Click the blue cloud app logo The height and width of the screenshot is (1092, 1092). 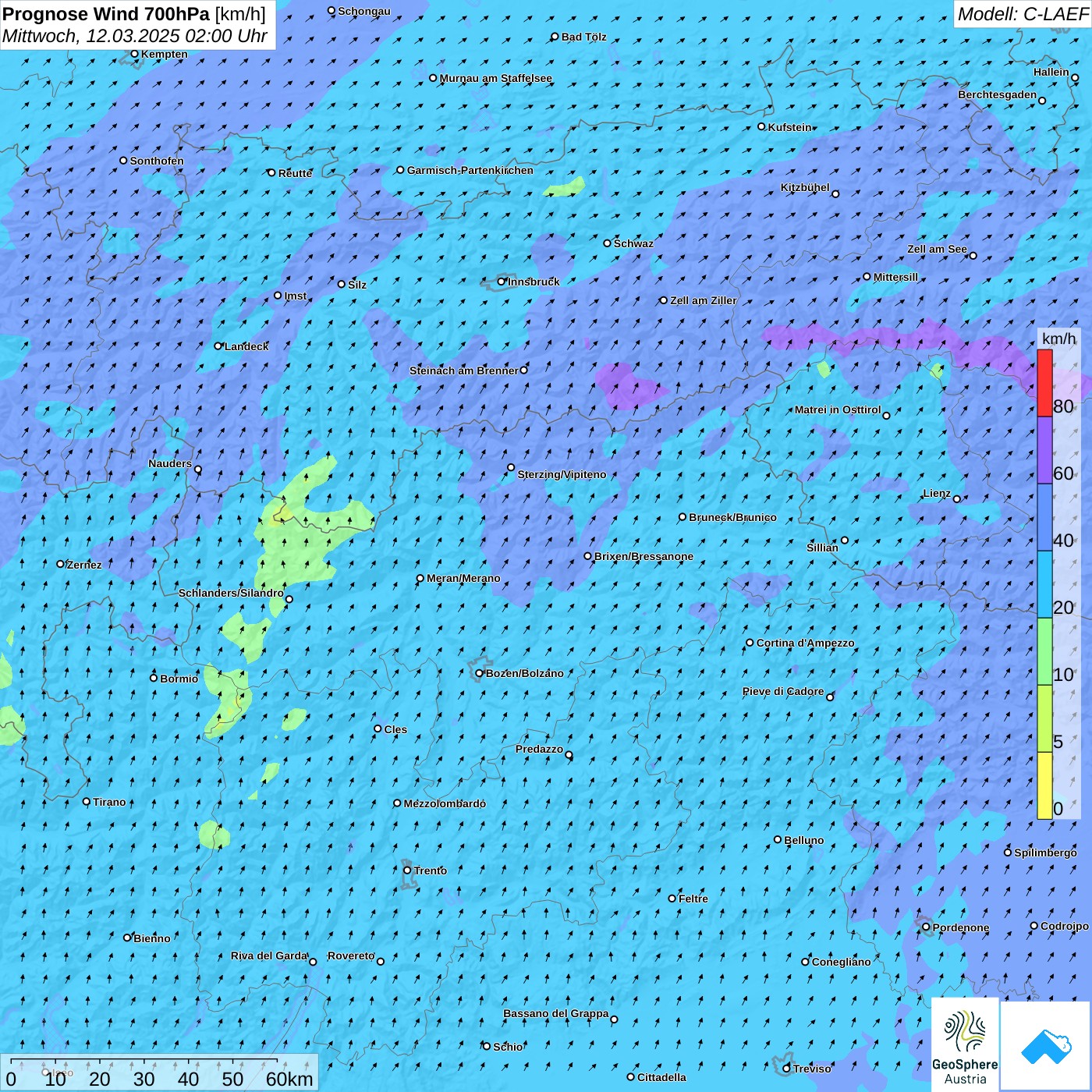(x=1045, y=1046)
